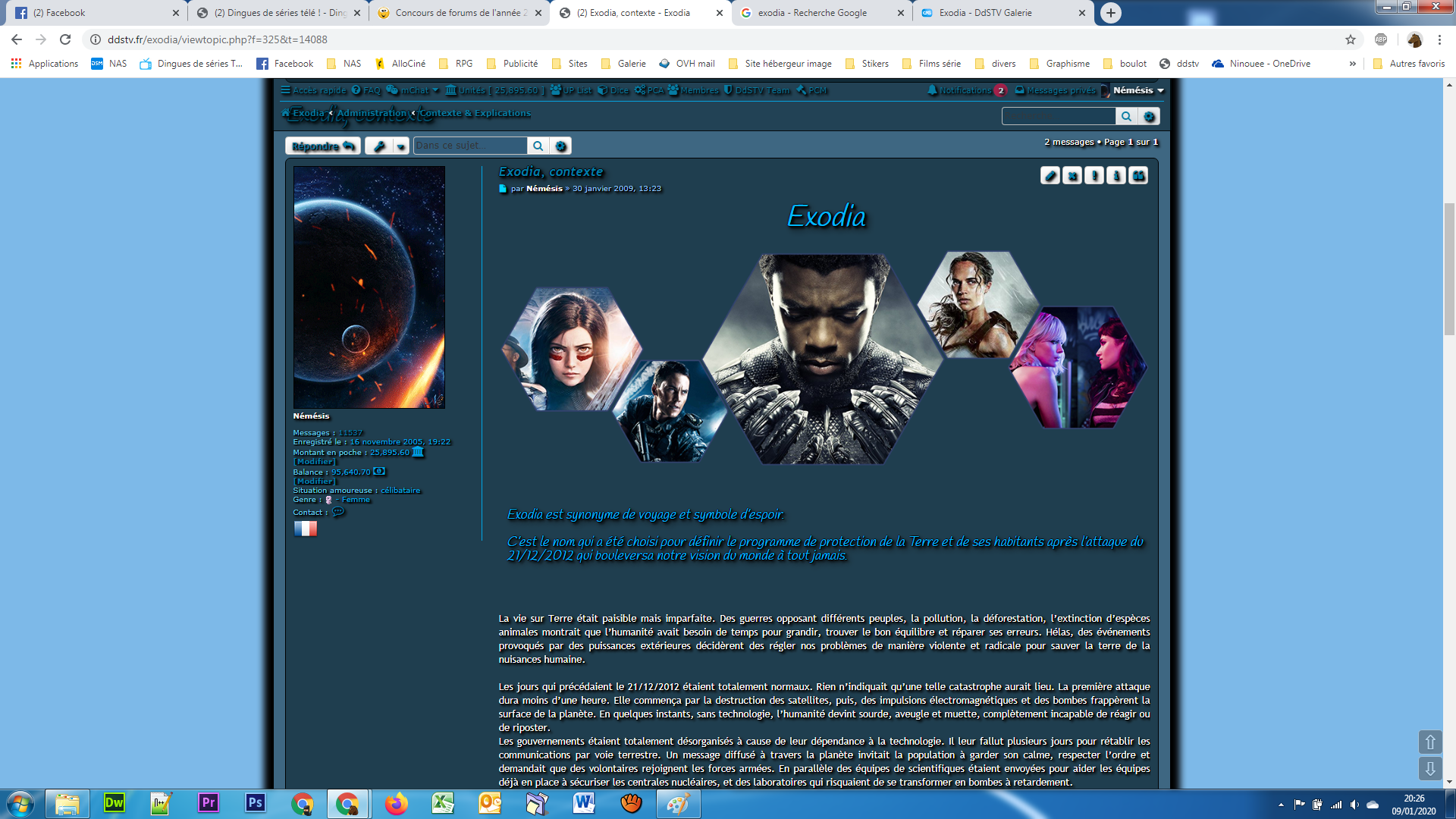This screenshot has height=819, width=1456.
Task: Click the scroll-to-bottom arrow button
Action: [x=1430, y=769]
